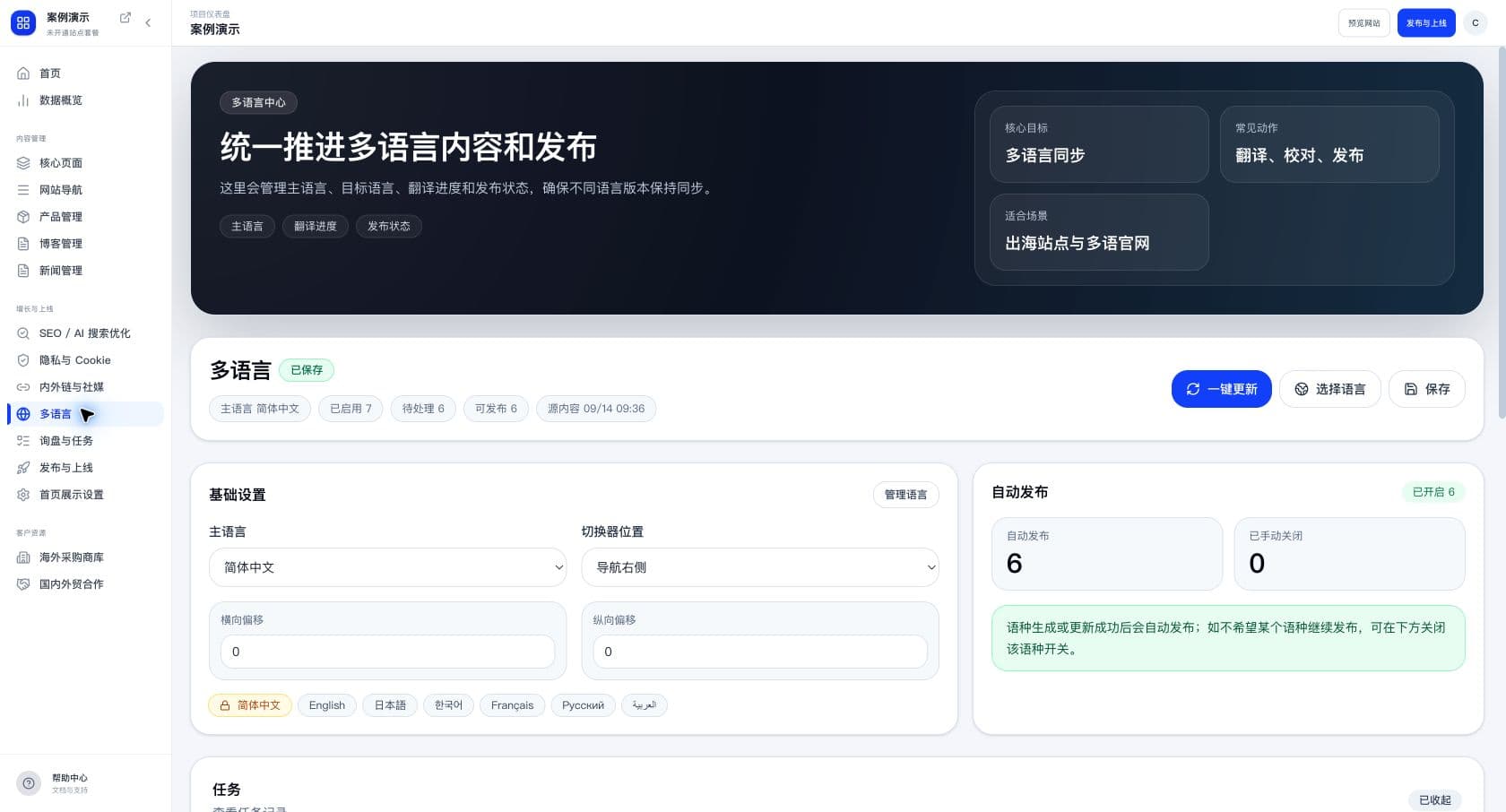
Task: Open SEO / AI 搜索优化 menu item
Action: (x=85, y=333)
